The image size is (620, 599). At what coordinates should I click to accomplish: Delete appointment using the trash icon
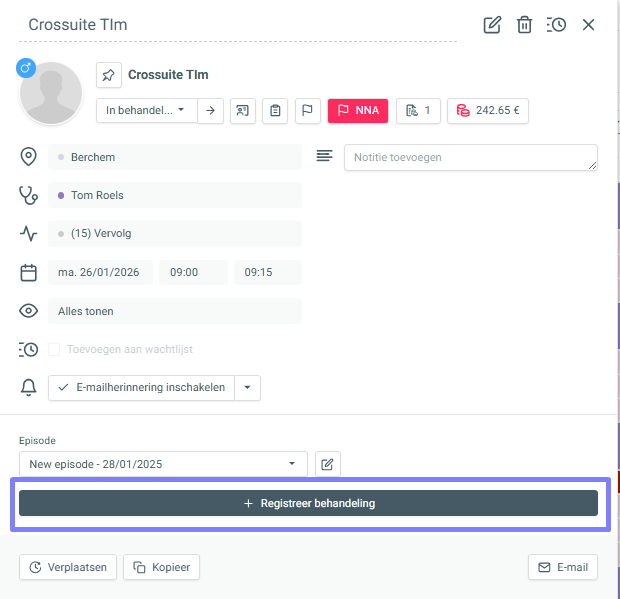click(524, 25)
